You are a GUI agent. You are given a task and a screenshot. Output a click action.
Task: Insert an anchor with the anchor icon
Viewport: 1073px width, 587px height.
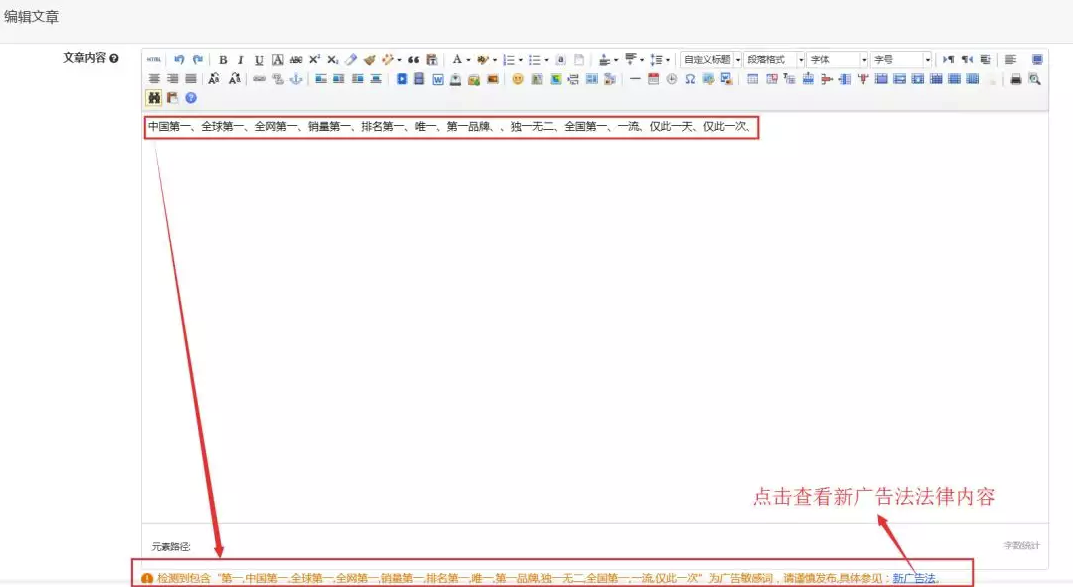point(296,79)
